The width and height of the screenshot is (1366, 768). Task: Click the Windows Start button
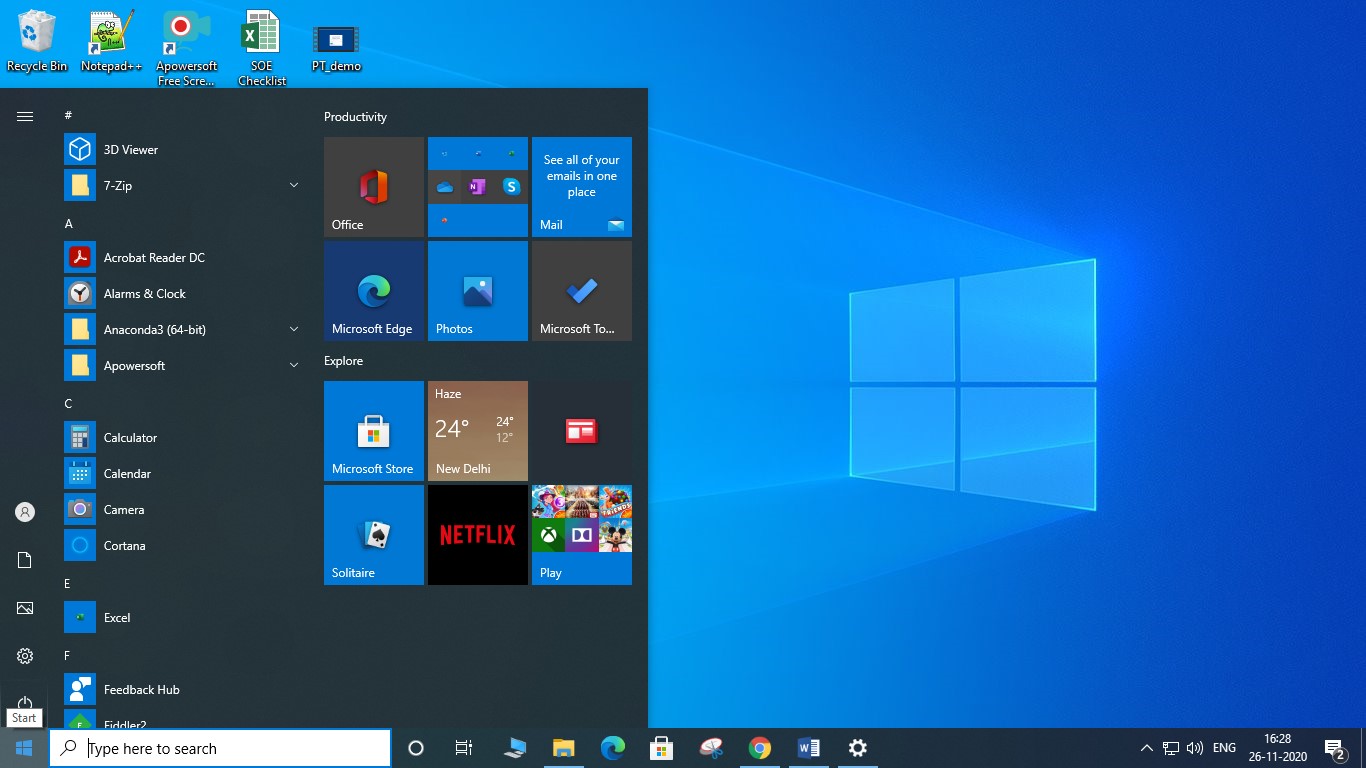[x=24, y=748]
